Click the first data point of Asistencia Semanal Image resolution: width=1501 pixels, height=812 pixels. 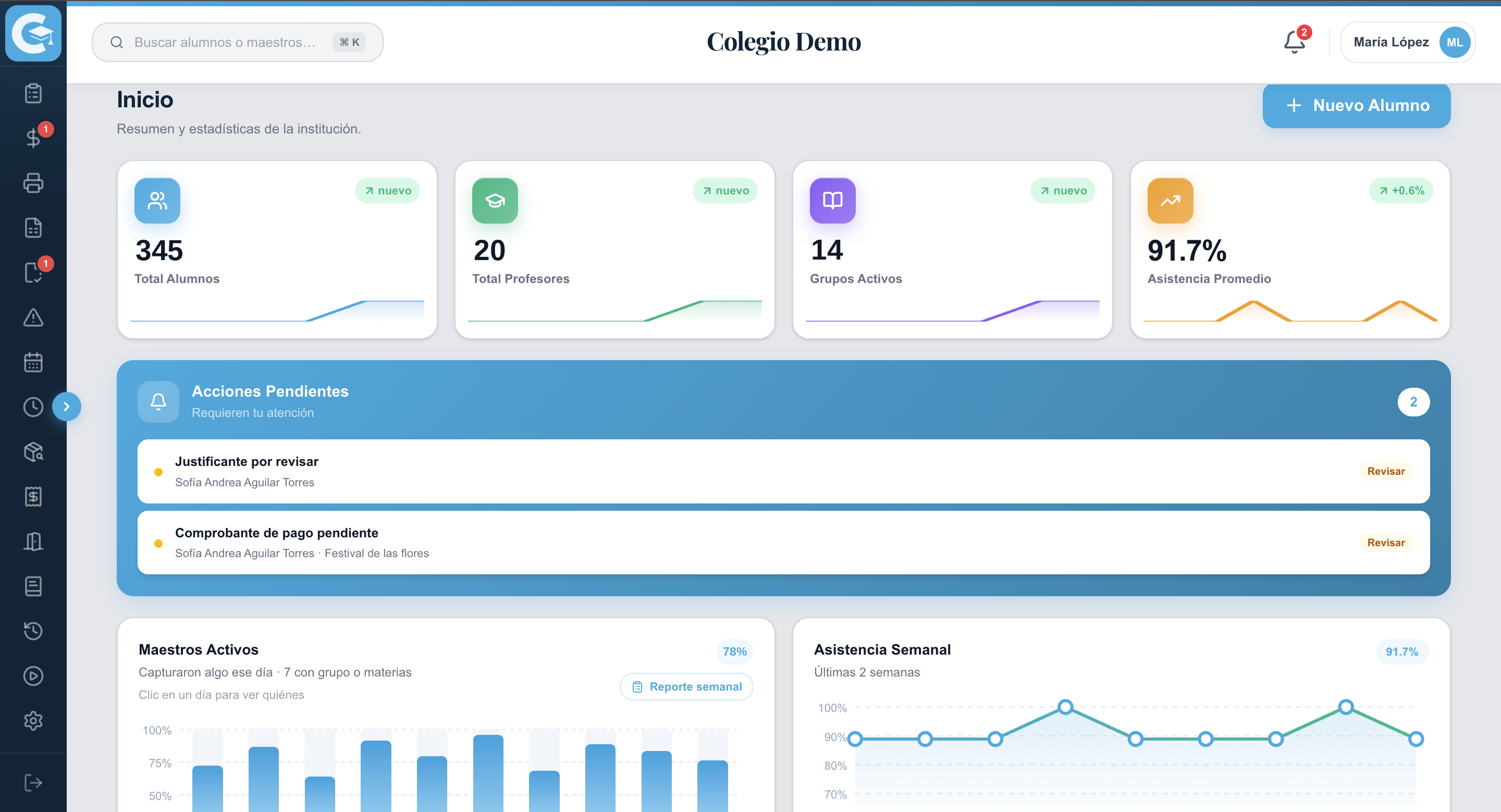pyautogui.click(x=855, y=739)
